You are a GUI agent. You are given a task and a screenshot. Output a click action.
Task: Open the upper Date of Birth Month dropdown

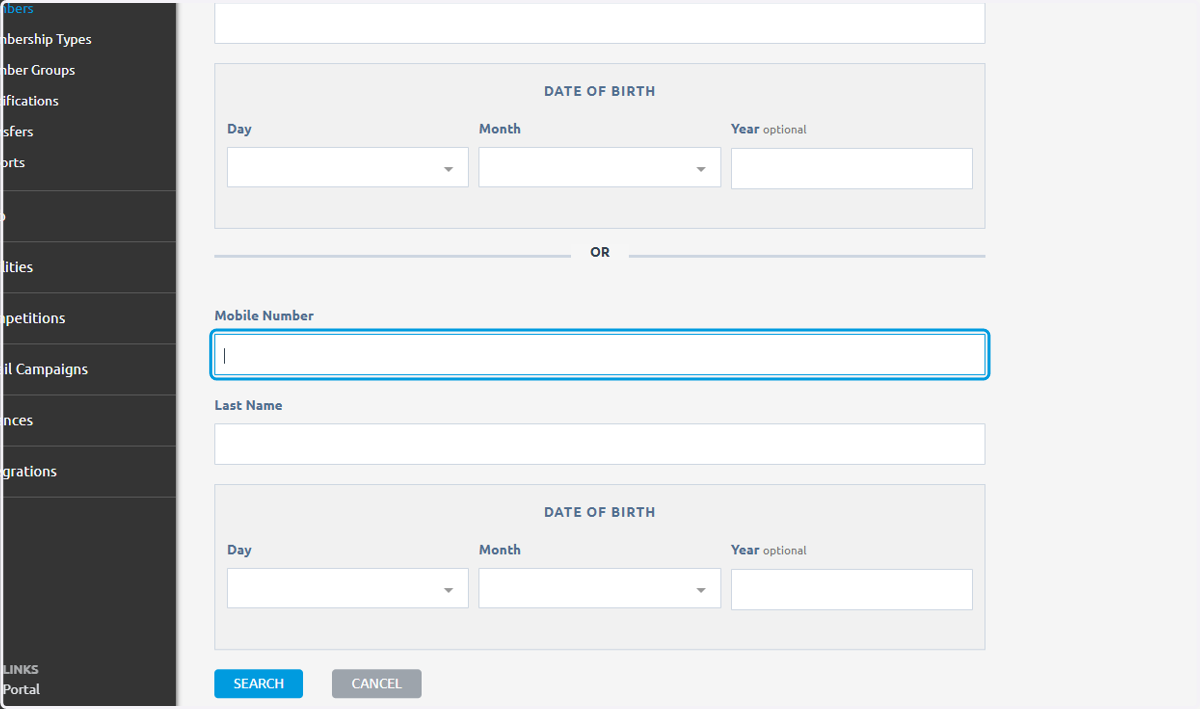tap(599, 167)
